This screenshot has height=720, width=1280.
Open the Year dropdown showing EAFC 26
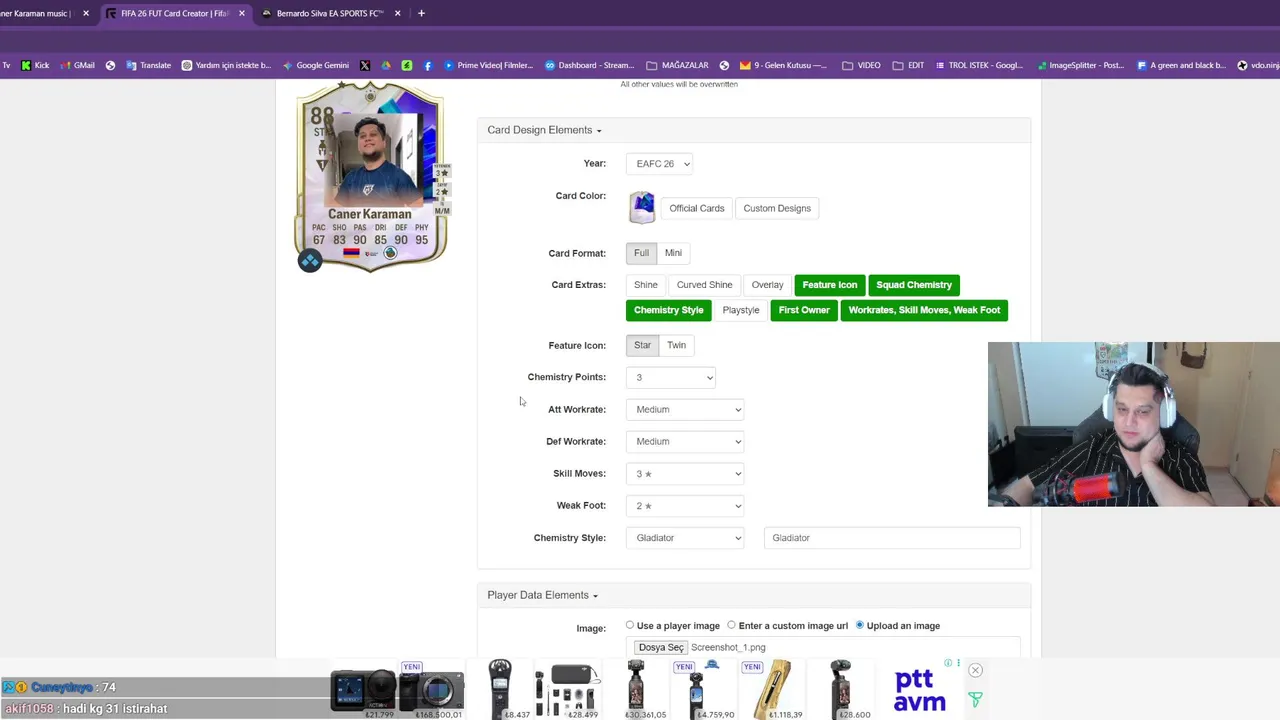tap(659, 164)
